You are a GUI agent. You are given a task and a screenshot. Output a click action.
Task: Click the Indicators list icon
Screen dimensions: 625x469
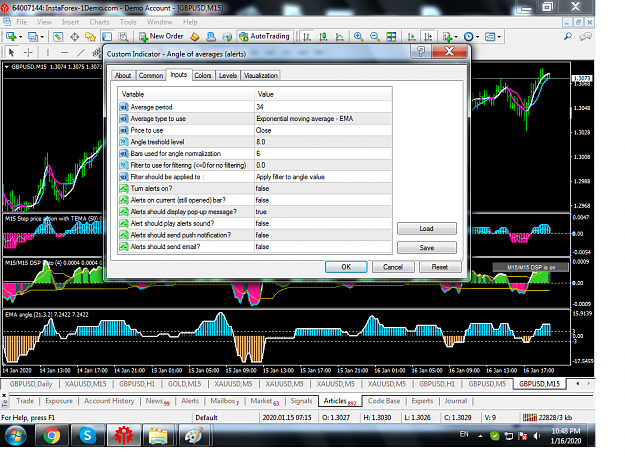tap(447, 37)
